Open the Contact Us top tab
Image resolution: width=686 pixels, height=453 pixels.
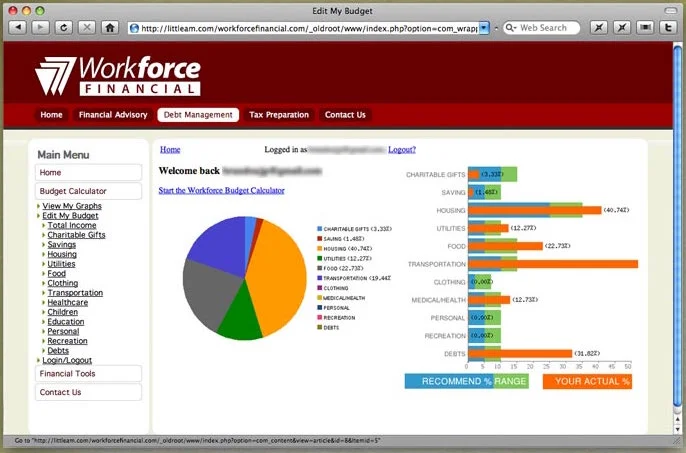click(x=345, y=115)
